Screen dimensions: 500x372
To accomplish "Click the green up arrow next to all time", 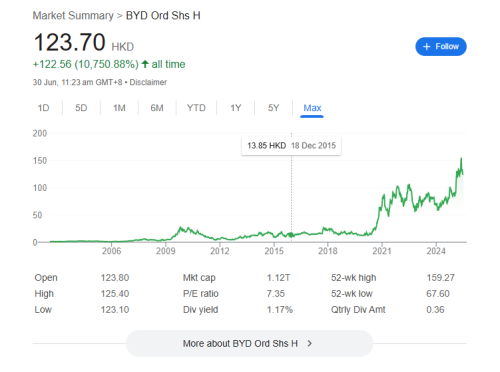I will coord(145,64).
